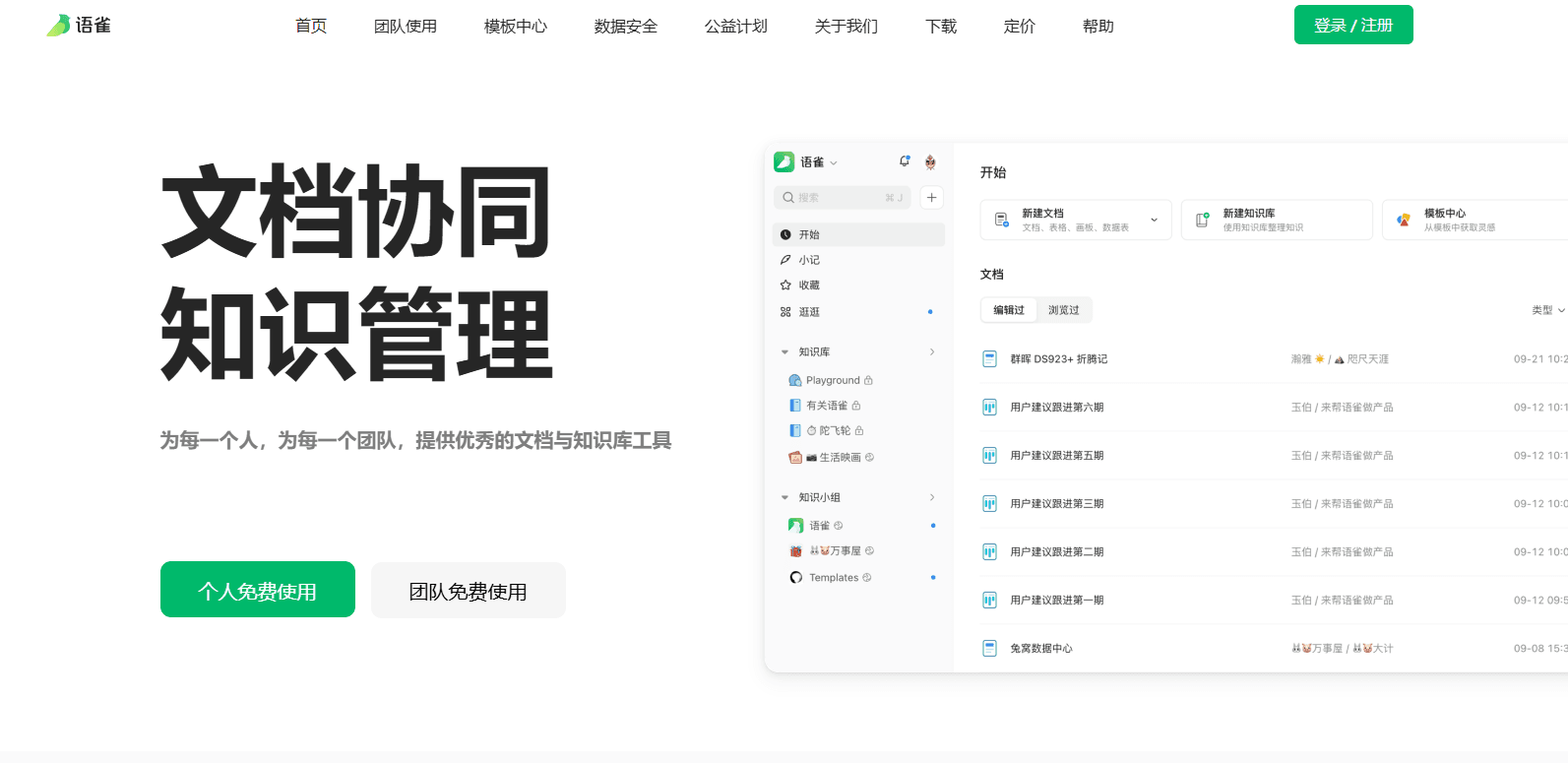Click the green Yuque icon in the app sidebar
The width and height of the screenshot is (1568, 763).
[x=784, y=162]
